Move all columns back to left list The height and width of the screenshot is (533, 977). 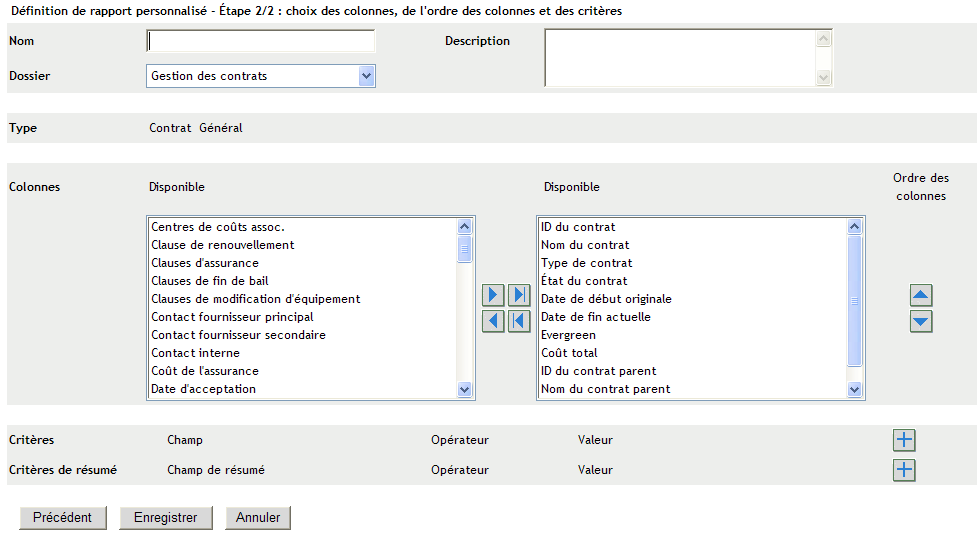519,321
